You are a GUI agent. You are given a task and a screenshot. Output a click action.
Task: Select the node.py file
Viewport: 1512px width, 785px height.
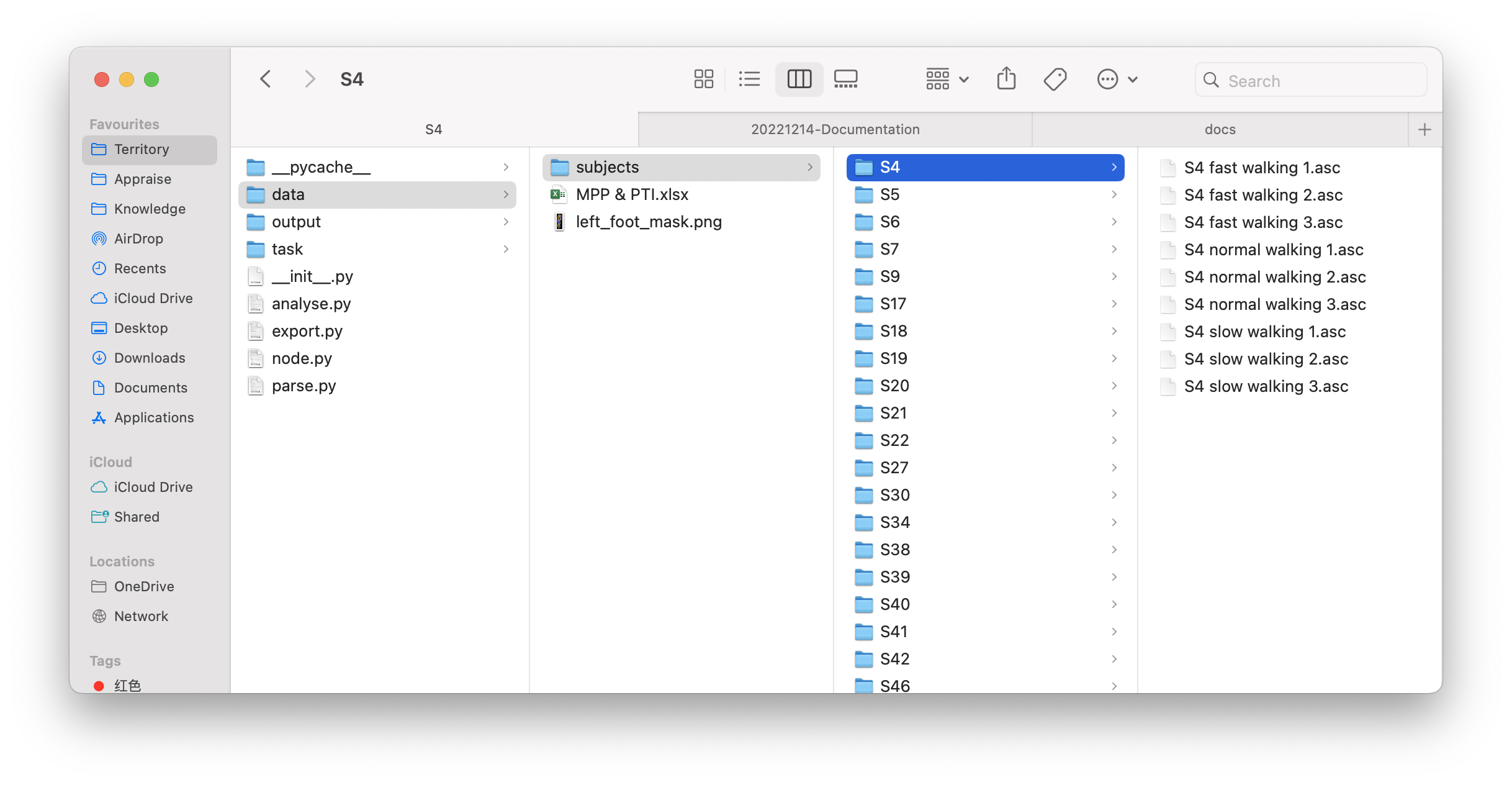pos(377,358)
